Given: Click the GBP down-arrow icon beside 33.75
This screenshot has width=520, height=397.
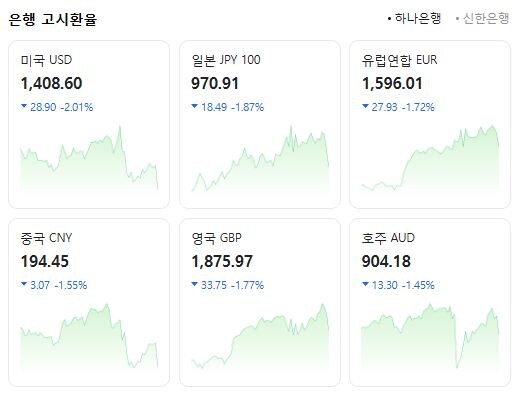Looking at the screenshot, I should coord(195,284).
